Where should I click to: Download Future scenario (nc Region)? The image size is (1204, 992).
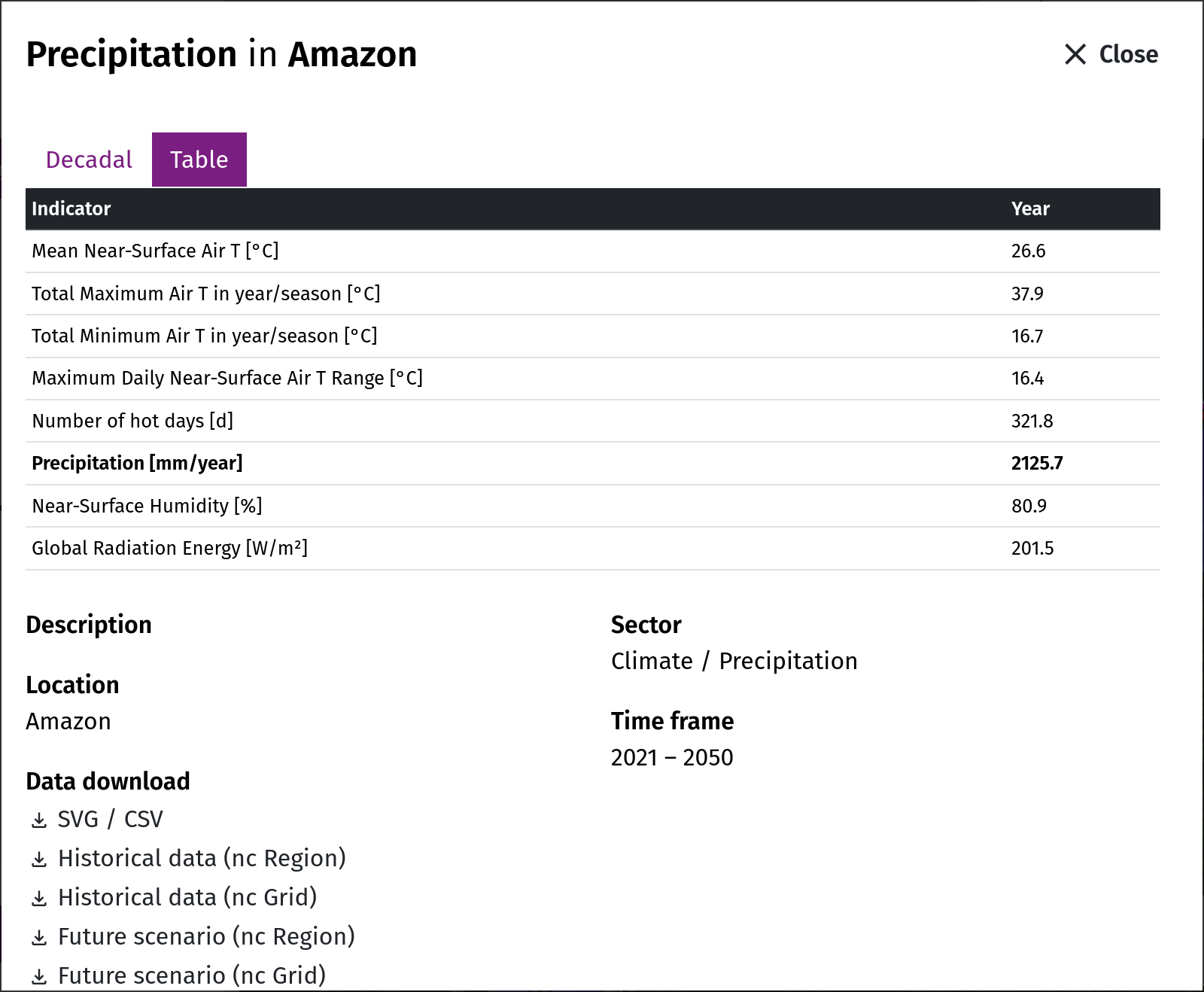[206, 936]
